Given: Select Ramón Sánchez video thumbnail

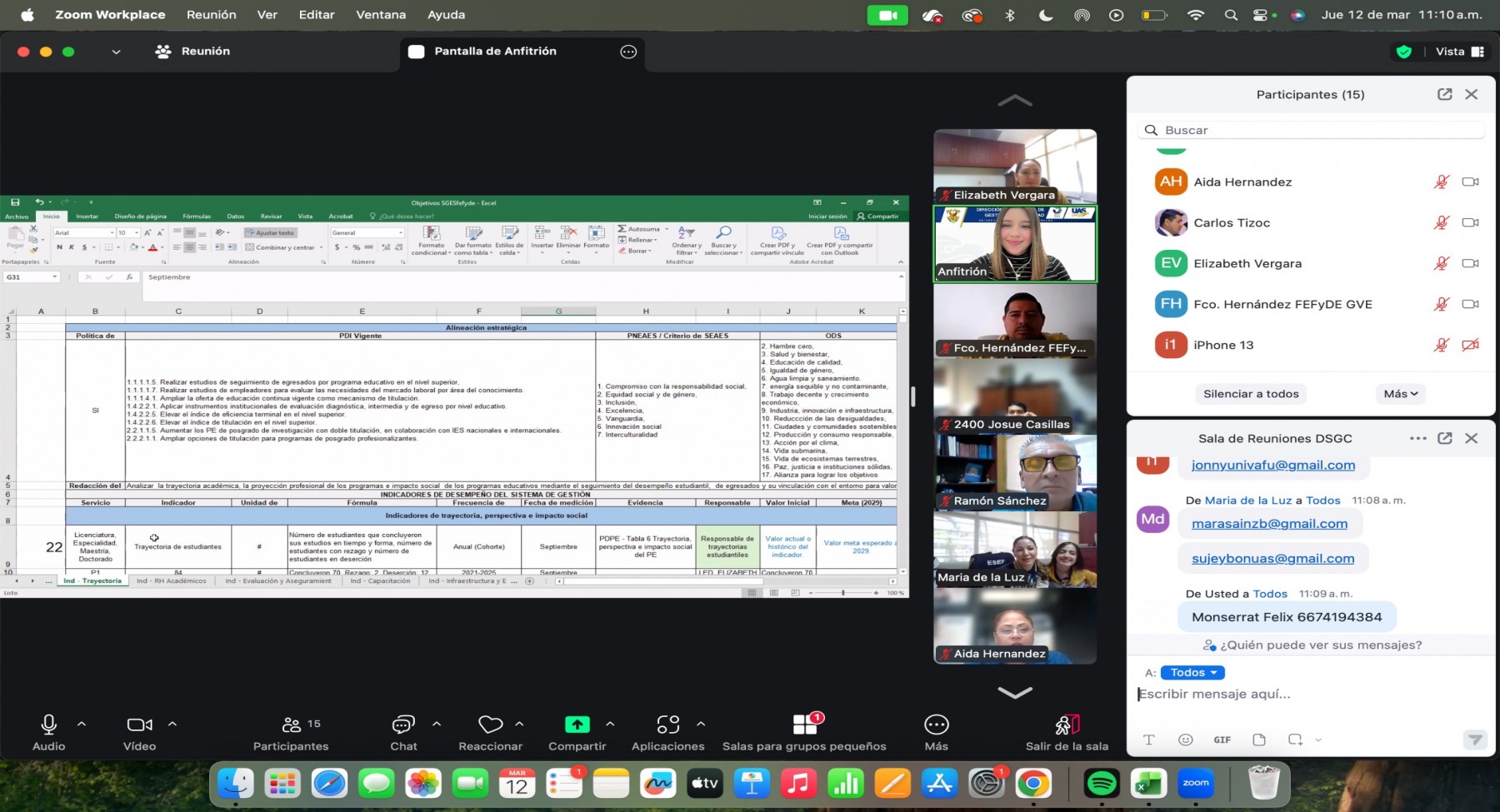Looking at the screenshot, I should 1015,472.
